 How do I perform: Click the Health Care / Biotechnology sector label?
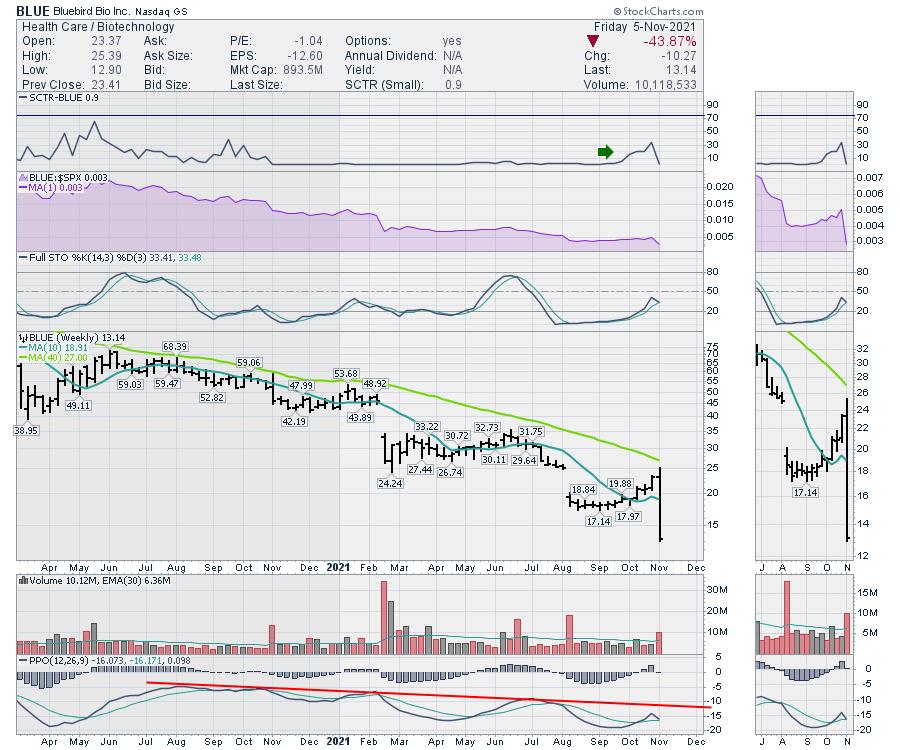click(x=87, y=27)
